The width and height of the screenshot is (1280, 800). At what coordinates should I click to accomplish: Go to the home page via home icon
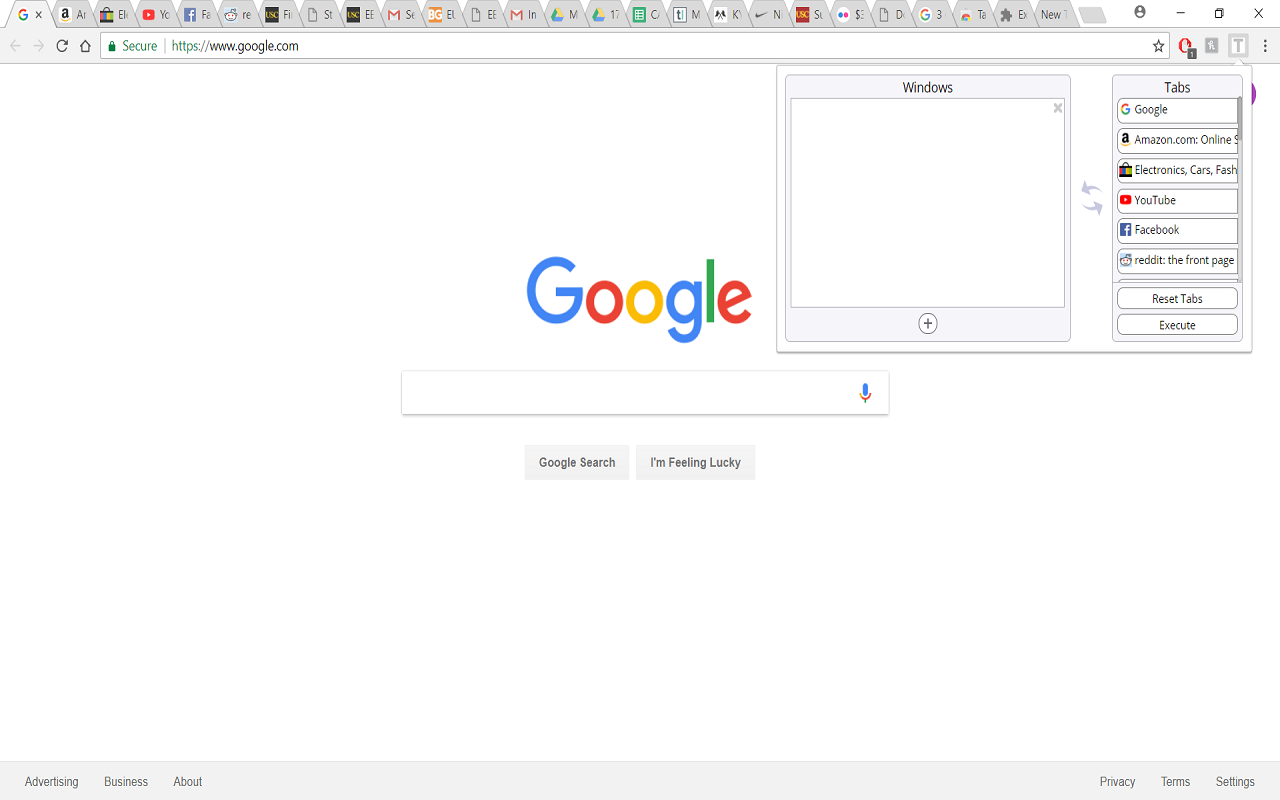tap(86, 46)
